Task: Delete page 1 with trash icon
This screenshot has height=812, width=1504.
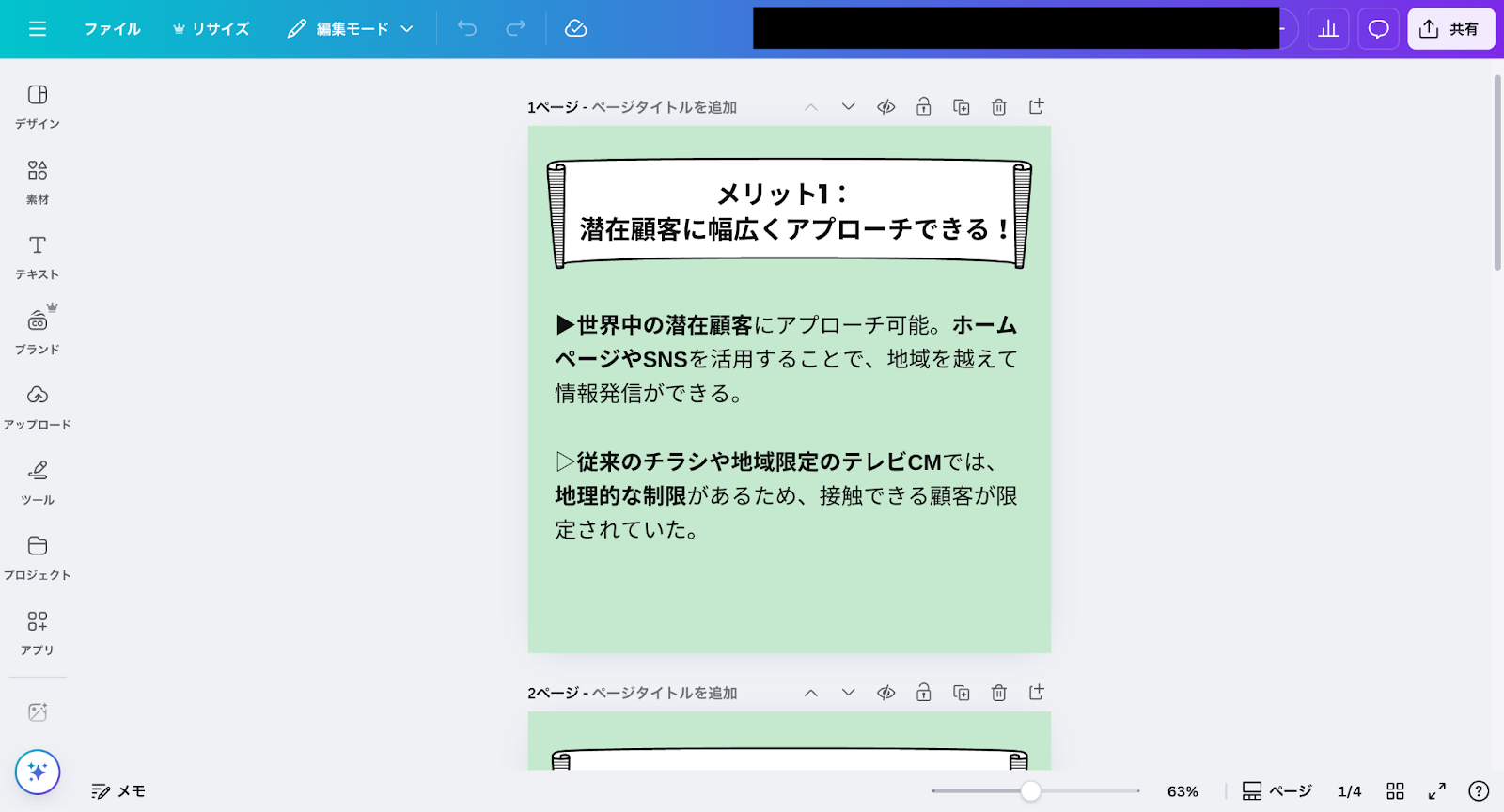Action: (x=999, y=107)
